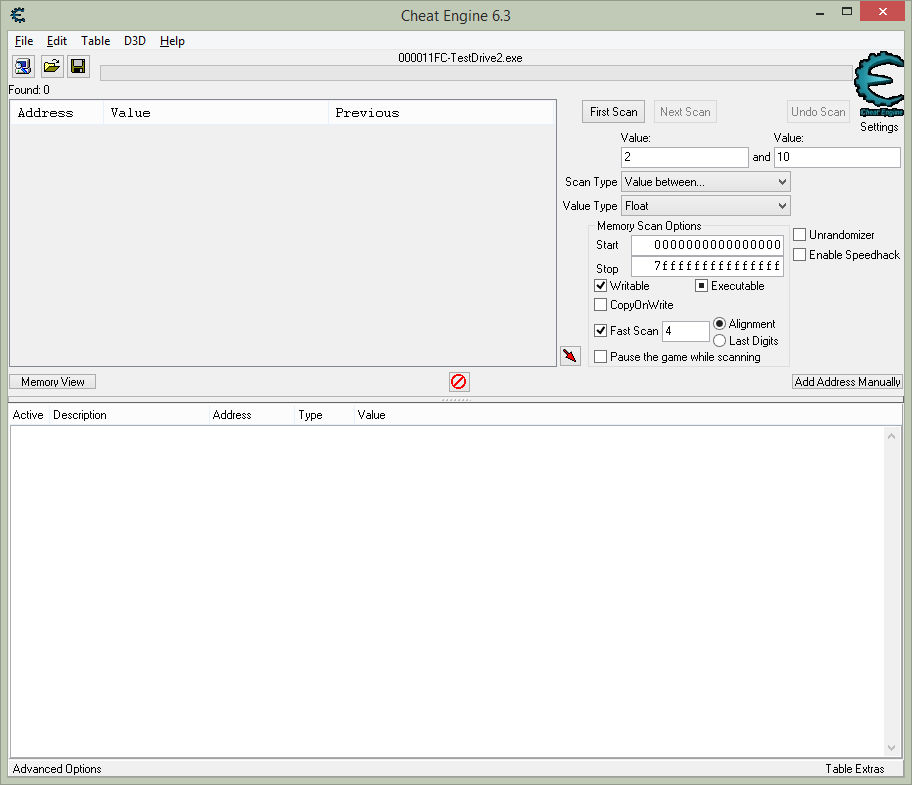
Task: Click the red arrow copy-to-address-list icon
Action: [570, 355]
